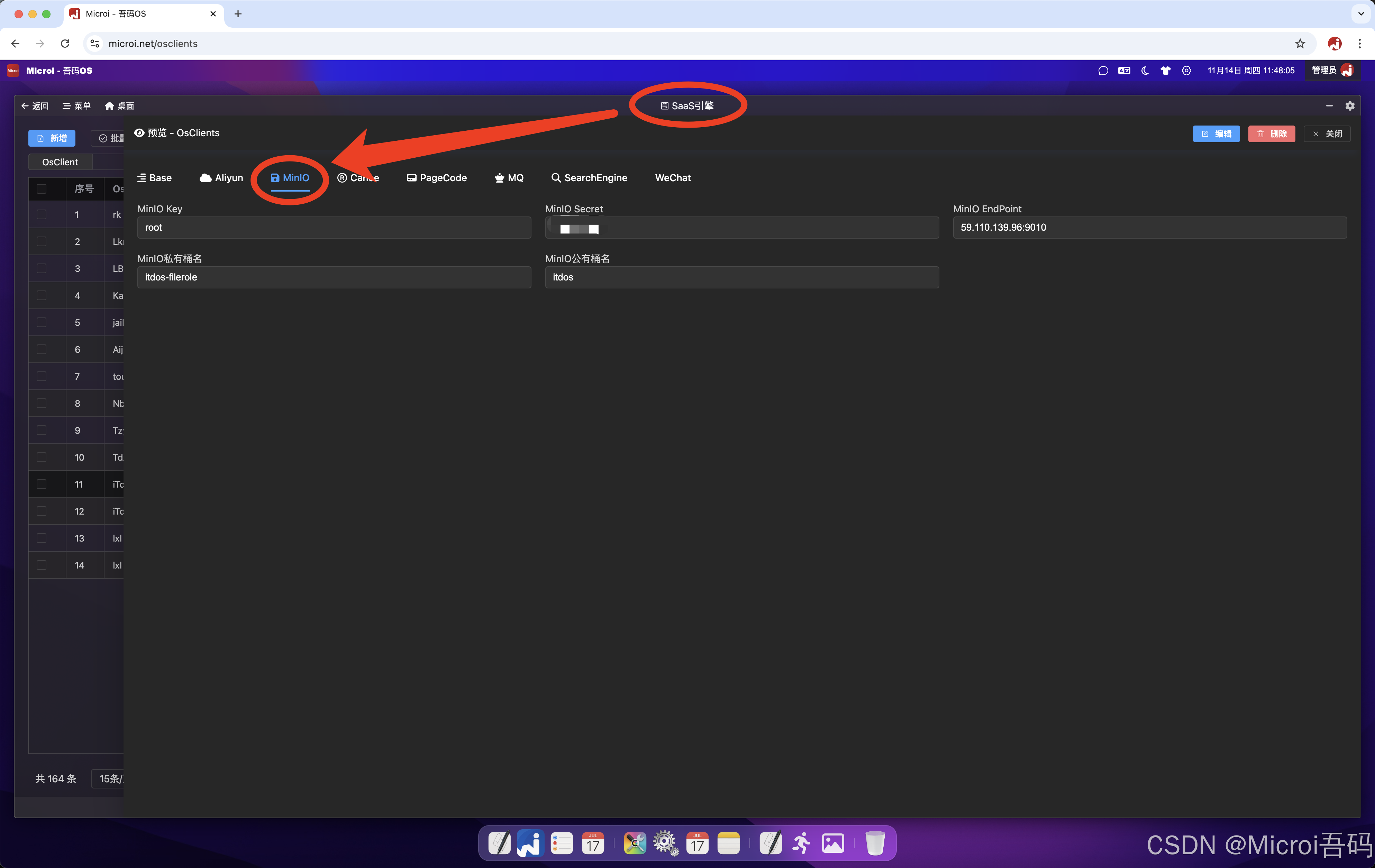Viewport: 1375px width, 868px height.
Task: Check the checkbox for row 1
Action: (x=42, y=214)
